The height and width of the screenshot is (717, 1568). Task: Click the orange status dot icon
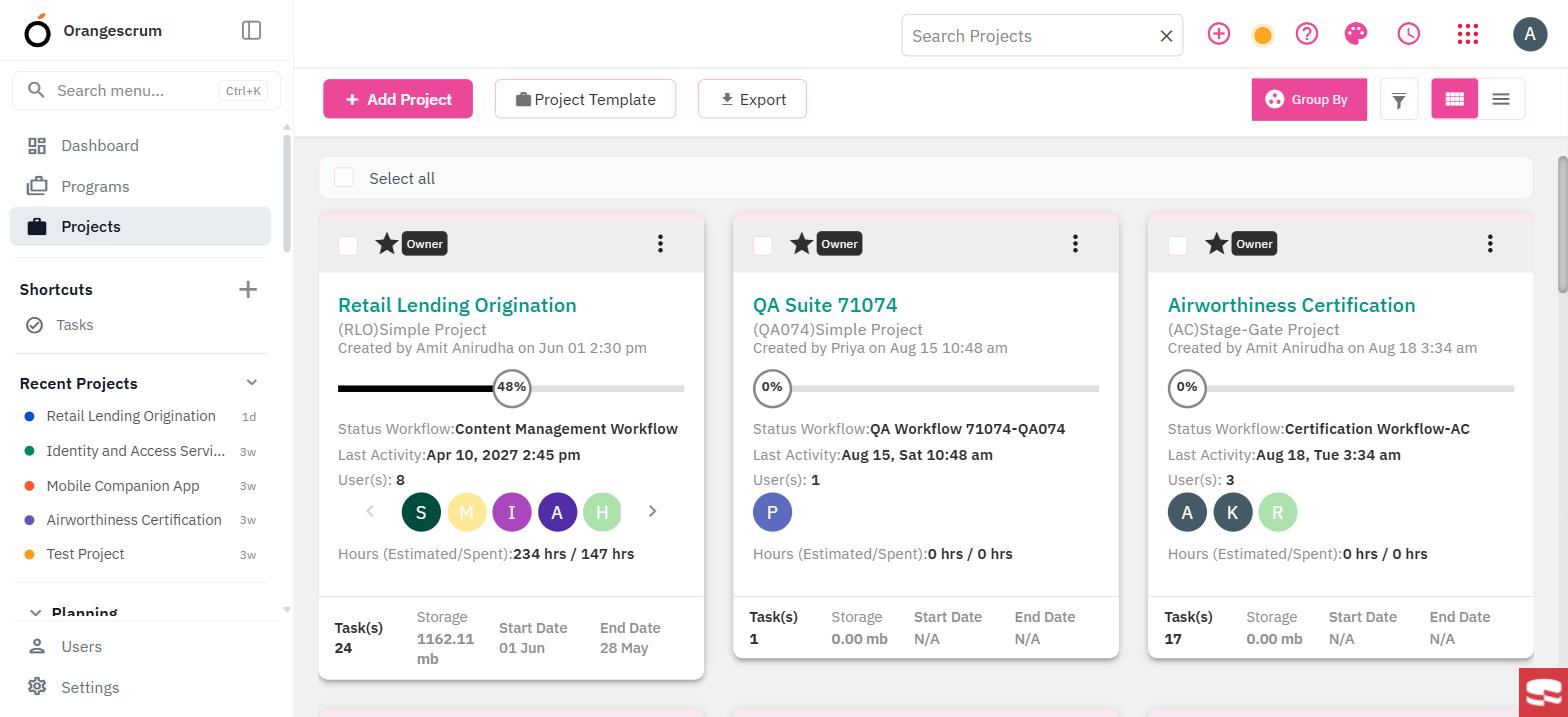coord(1263,36)
